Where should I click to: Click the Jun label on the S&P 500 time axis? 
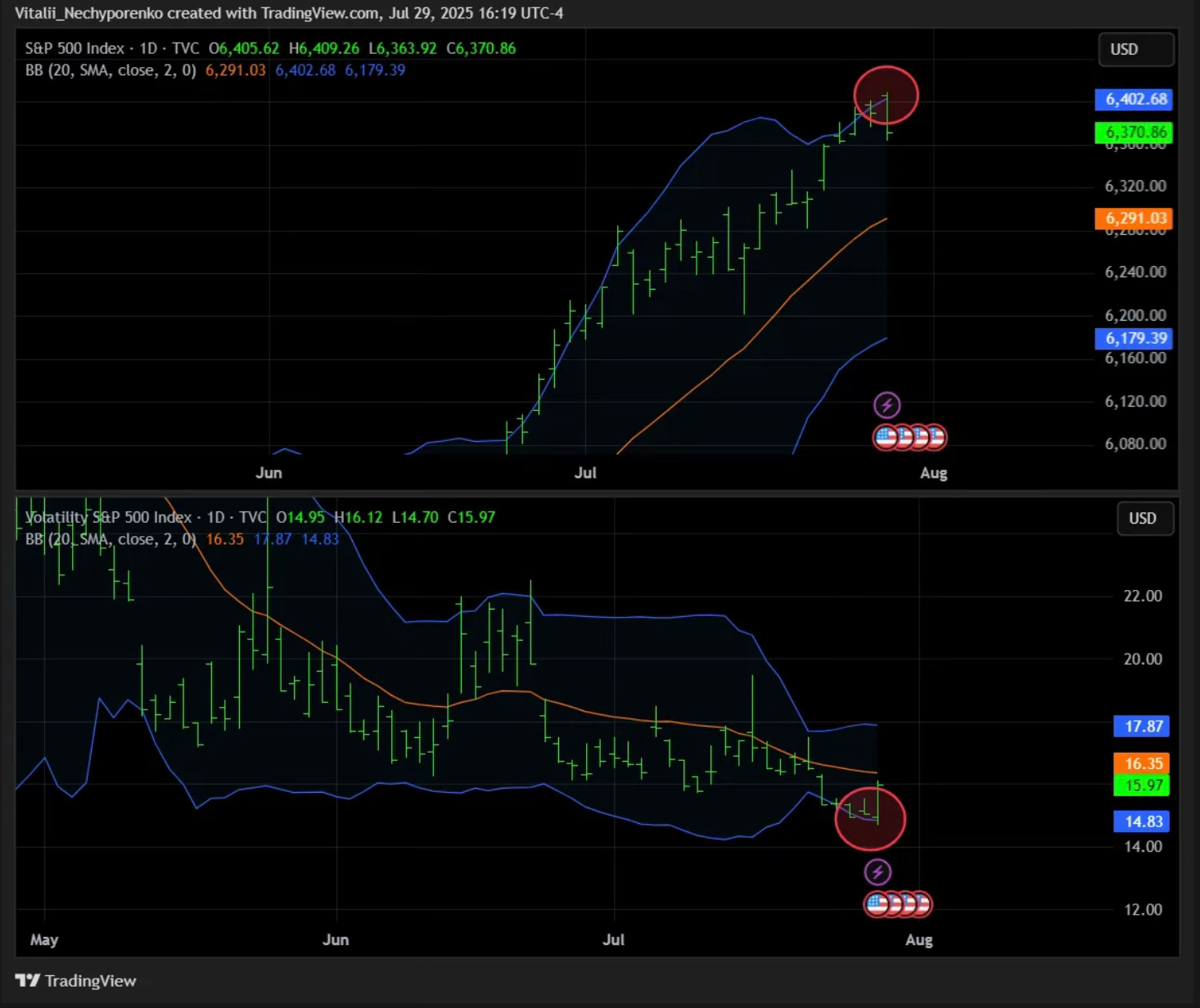click(268, 473)
